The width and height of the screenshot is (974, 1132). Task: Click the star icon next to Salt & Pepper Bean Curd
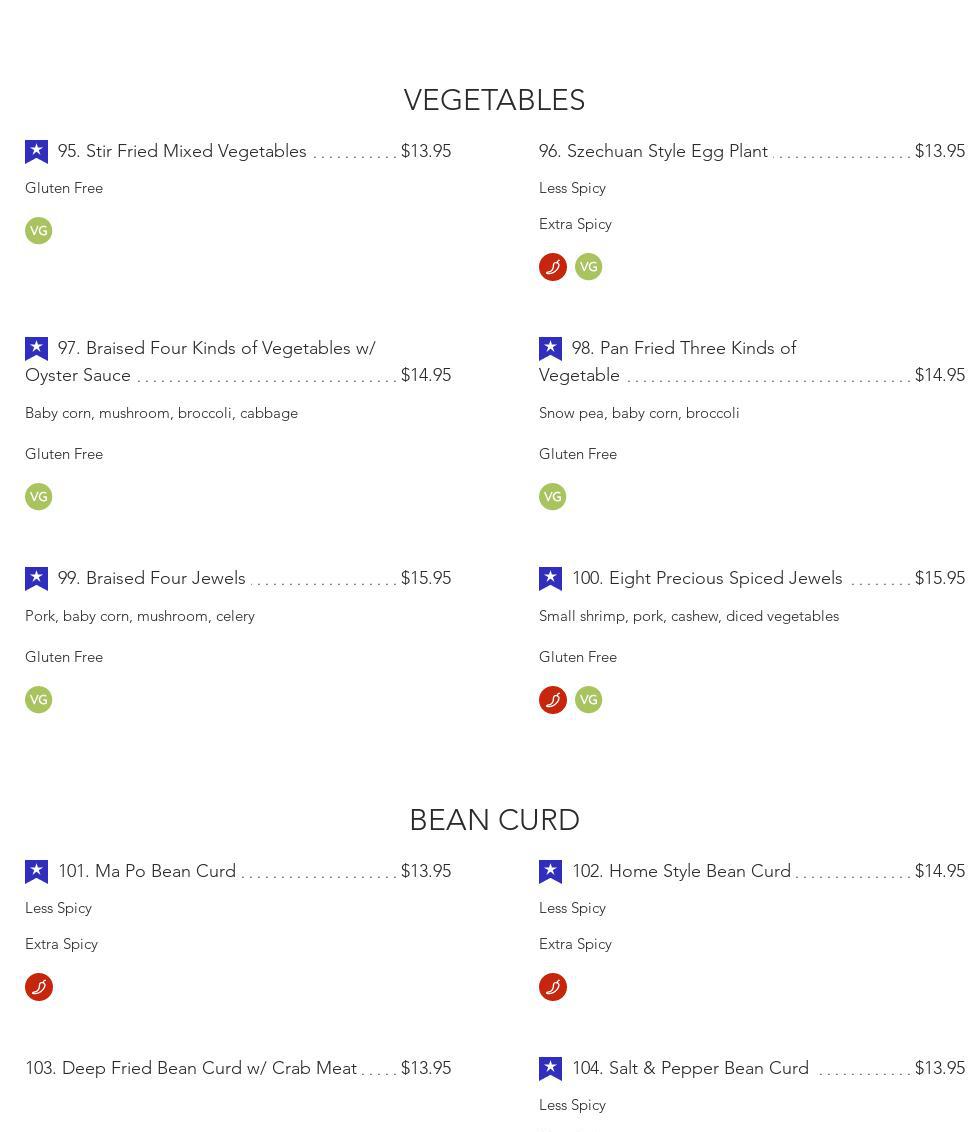[550, 1068]
